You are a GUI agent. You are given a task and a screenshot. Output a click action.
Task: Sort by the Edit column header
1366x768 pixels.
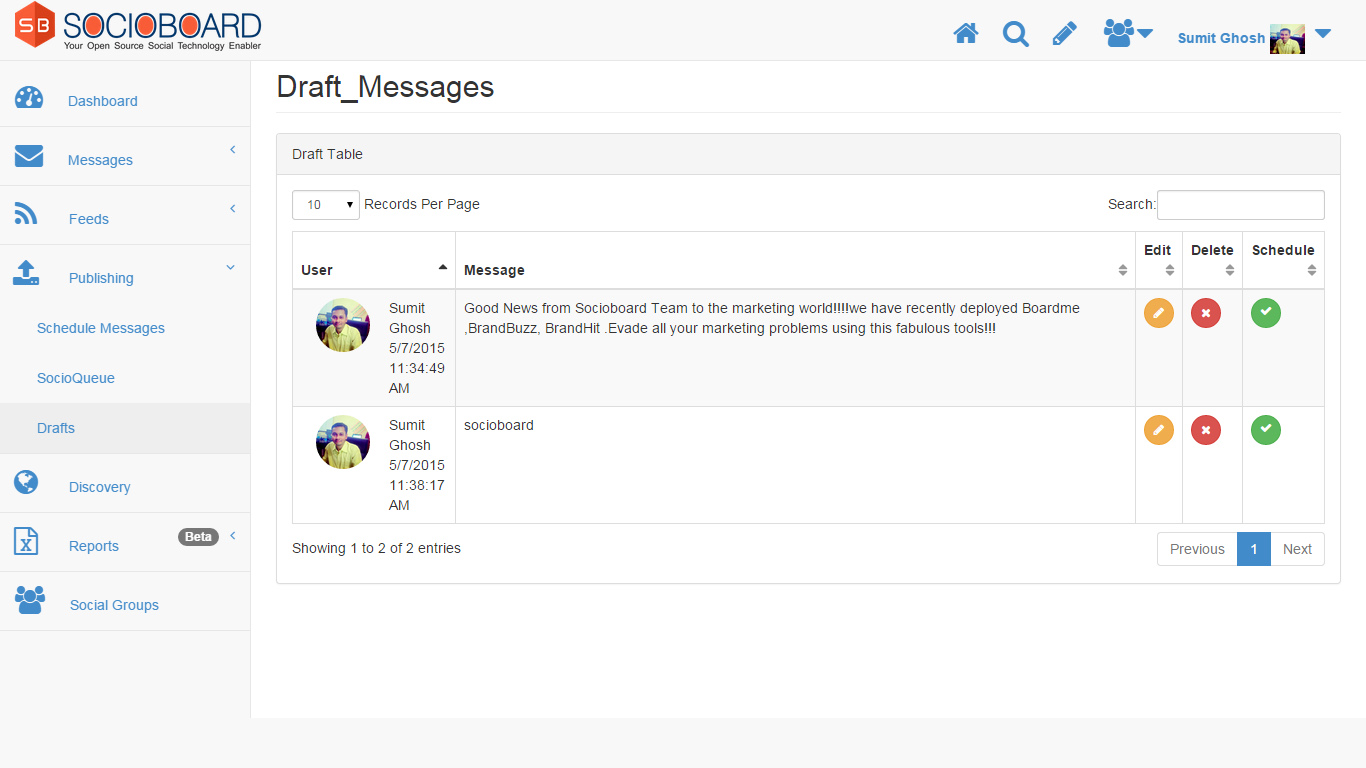coord(1158,260)
